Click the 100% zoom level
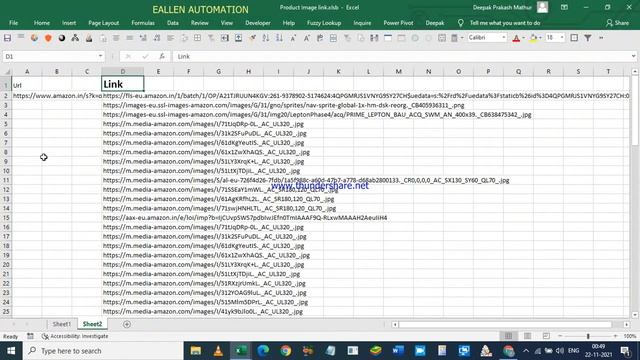The height and width of the screenshot is (360, 640). pos(630,336)
